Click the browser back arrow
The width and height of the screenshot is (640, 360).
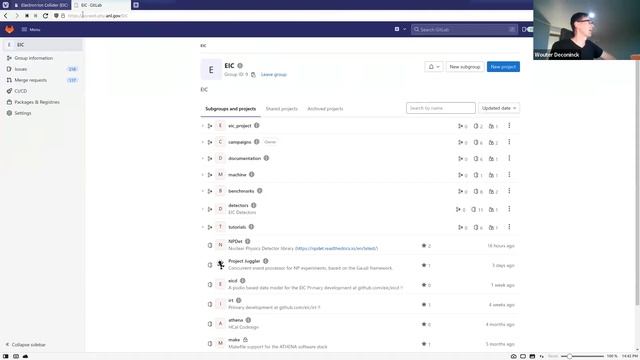click(6, 16)
